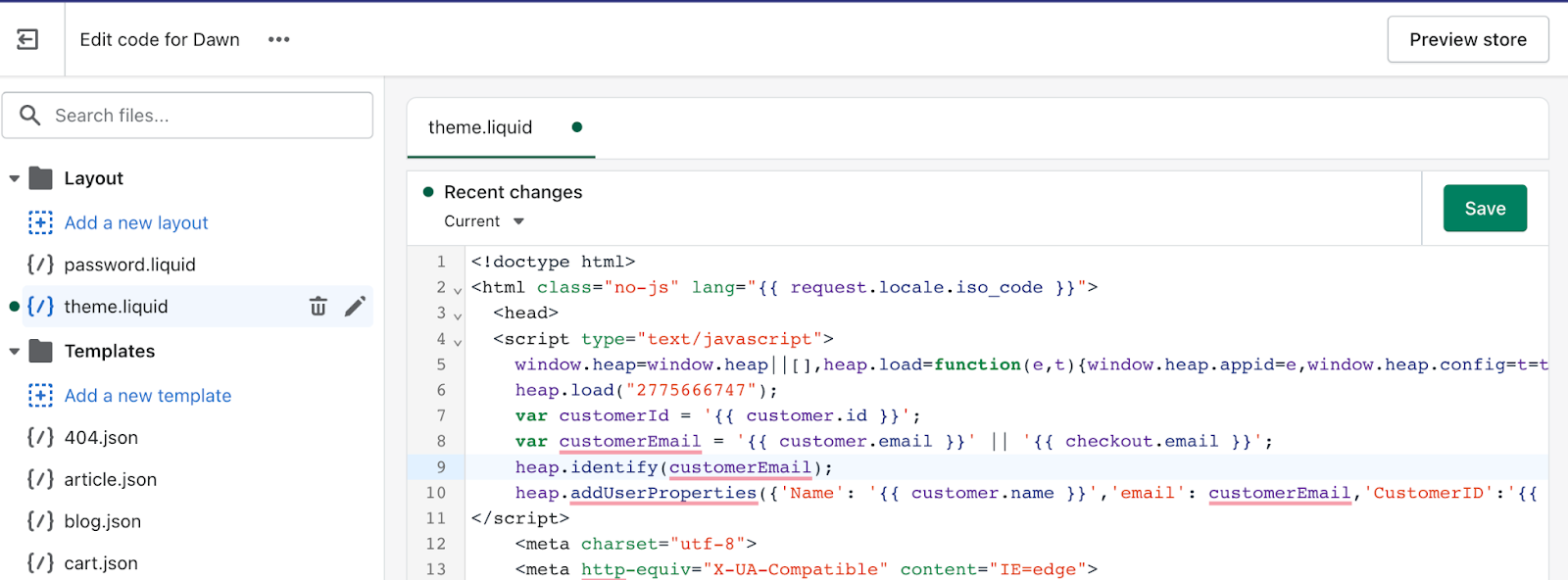Click the blog.json file type icon
Screen dimensions: 1568x580
click(x=40, y=522)
